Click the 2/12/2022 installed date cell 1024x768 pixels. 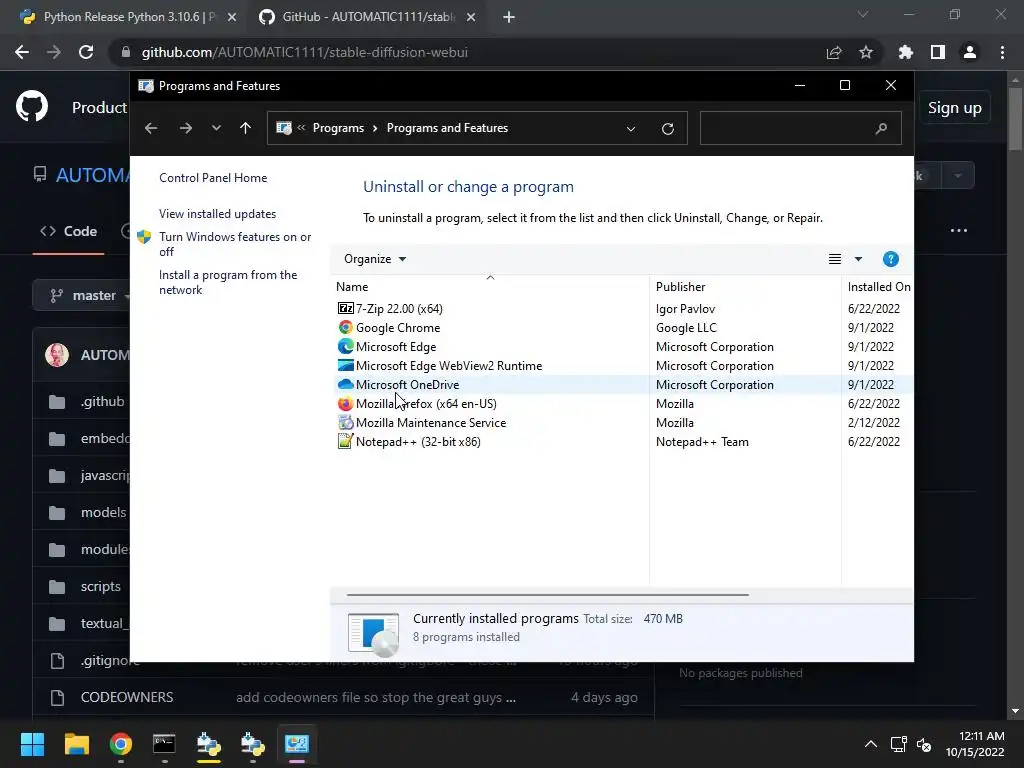[873, 423]
